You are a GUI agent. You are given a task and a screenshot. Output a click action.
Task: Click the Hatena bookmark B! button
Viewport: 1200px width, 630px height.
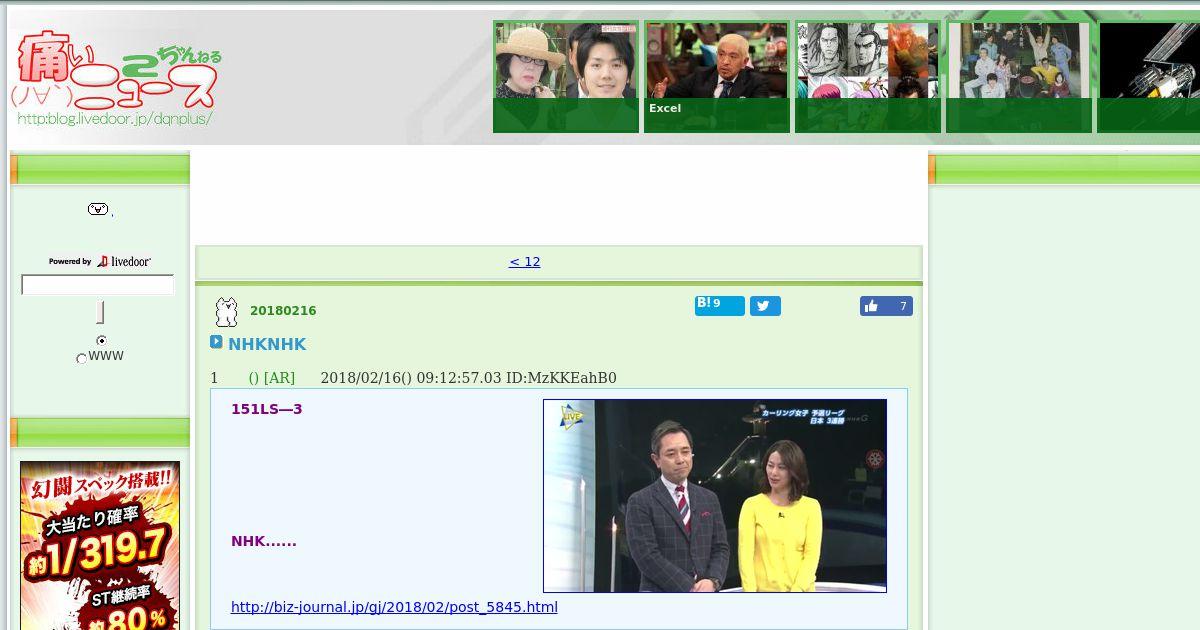pos(720,305)
